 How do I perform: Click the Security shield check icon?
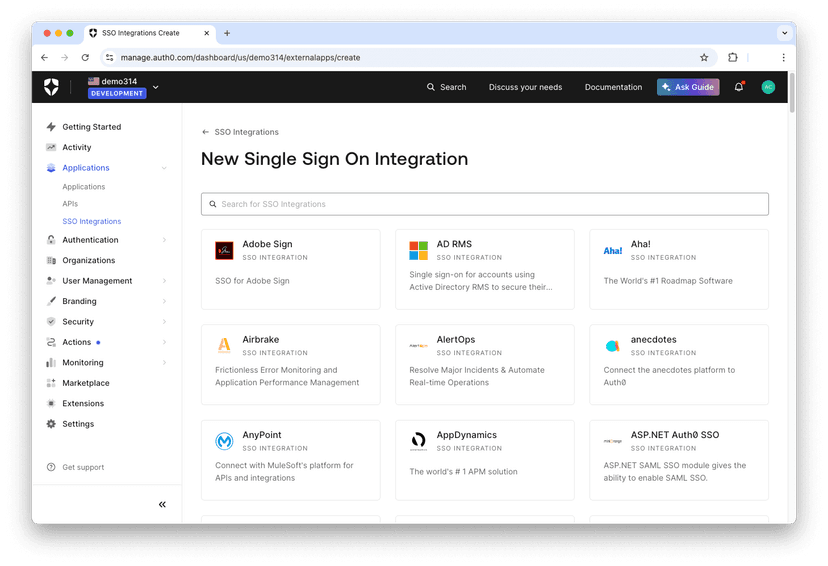coord(51,322)
